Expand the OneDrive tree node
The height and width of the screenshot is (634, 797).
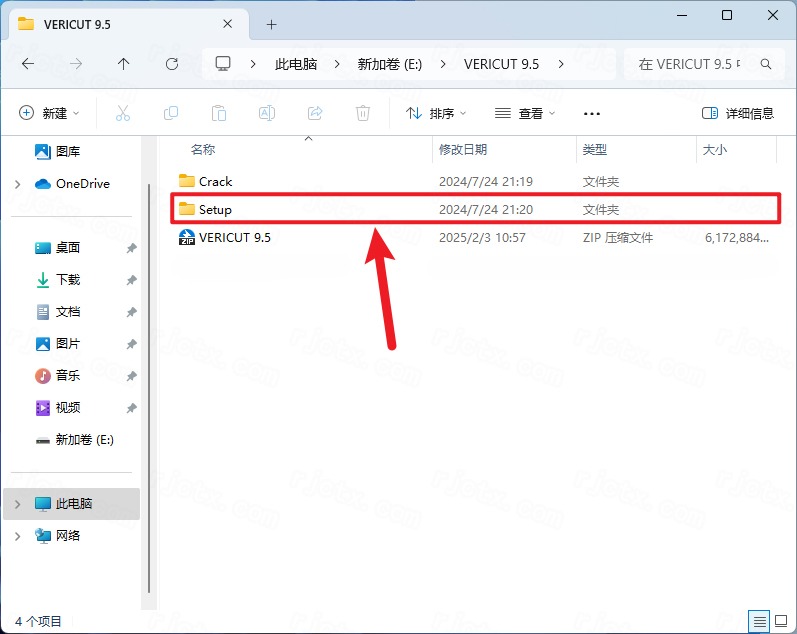click(18, 184)
